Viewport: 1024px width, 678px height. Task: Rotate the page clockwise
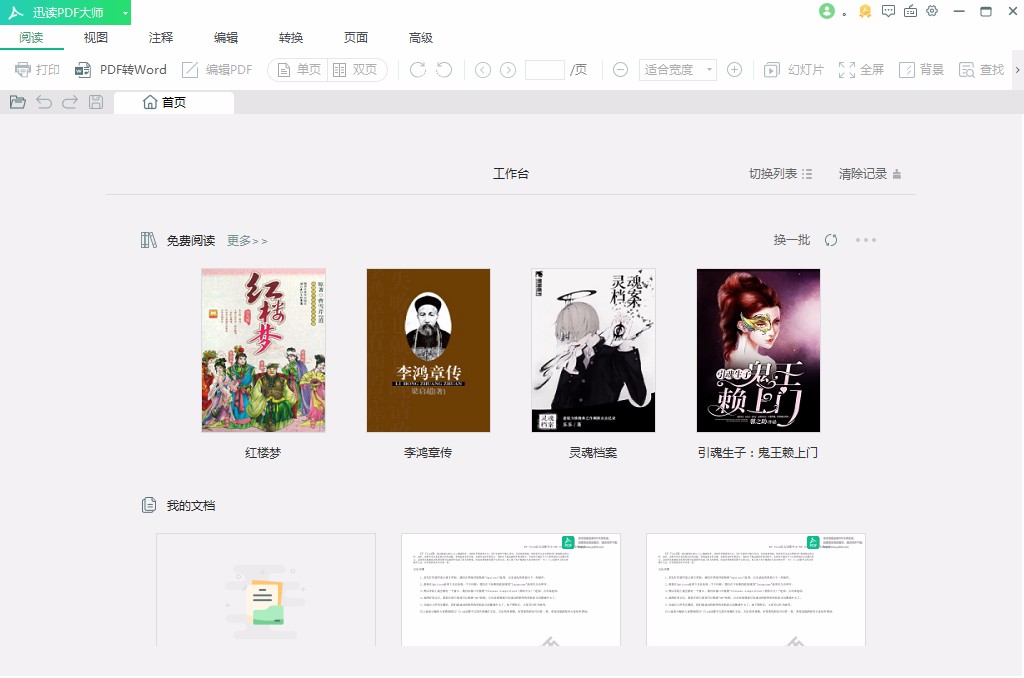[417, 70]
